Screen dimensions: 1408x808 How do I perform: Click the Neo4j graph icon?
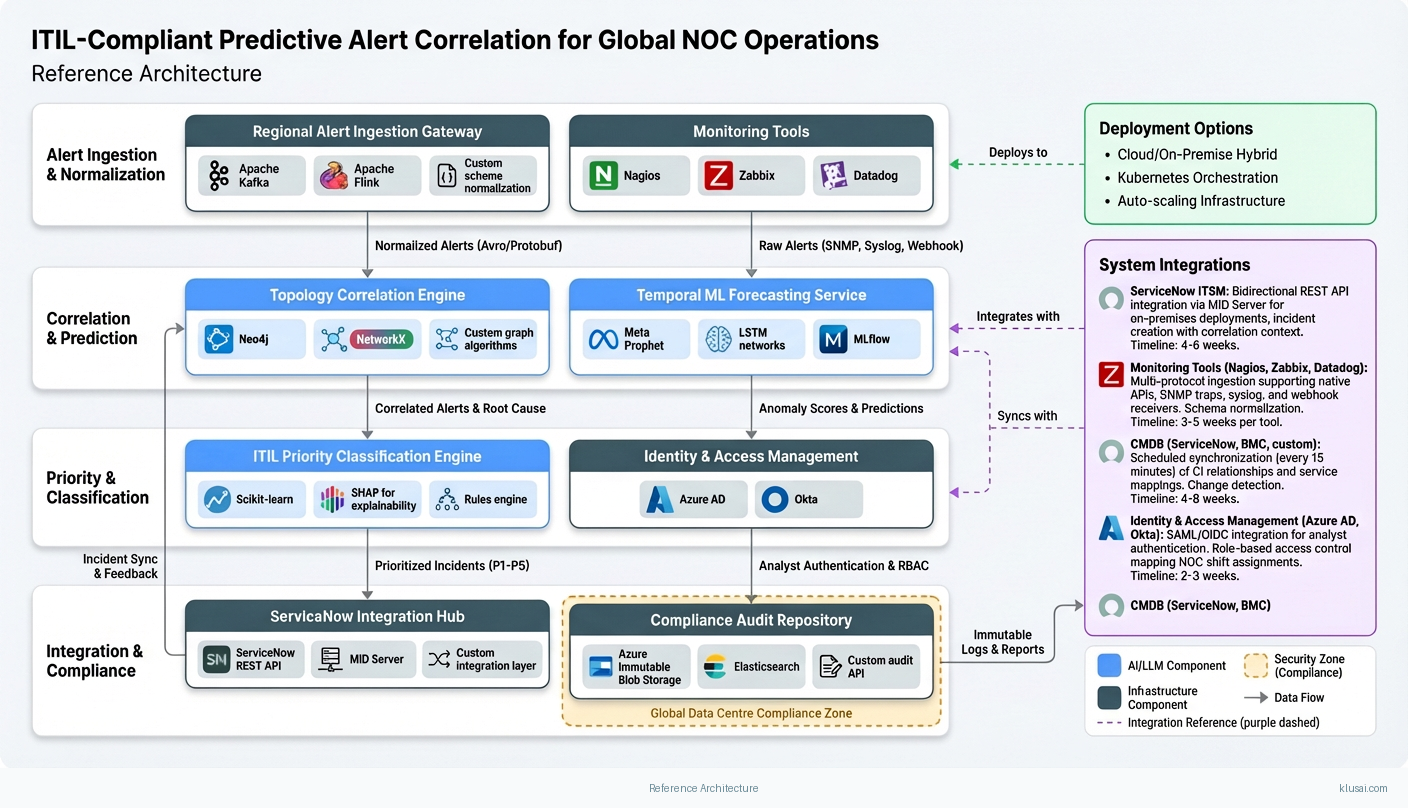(219, 340)
